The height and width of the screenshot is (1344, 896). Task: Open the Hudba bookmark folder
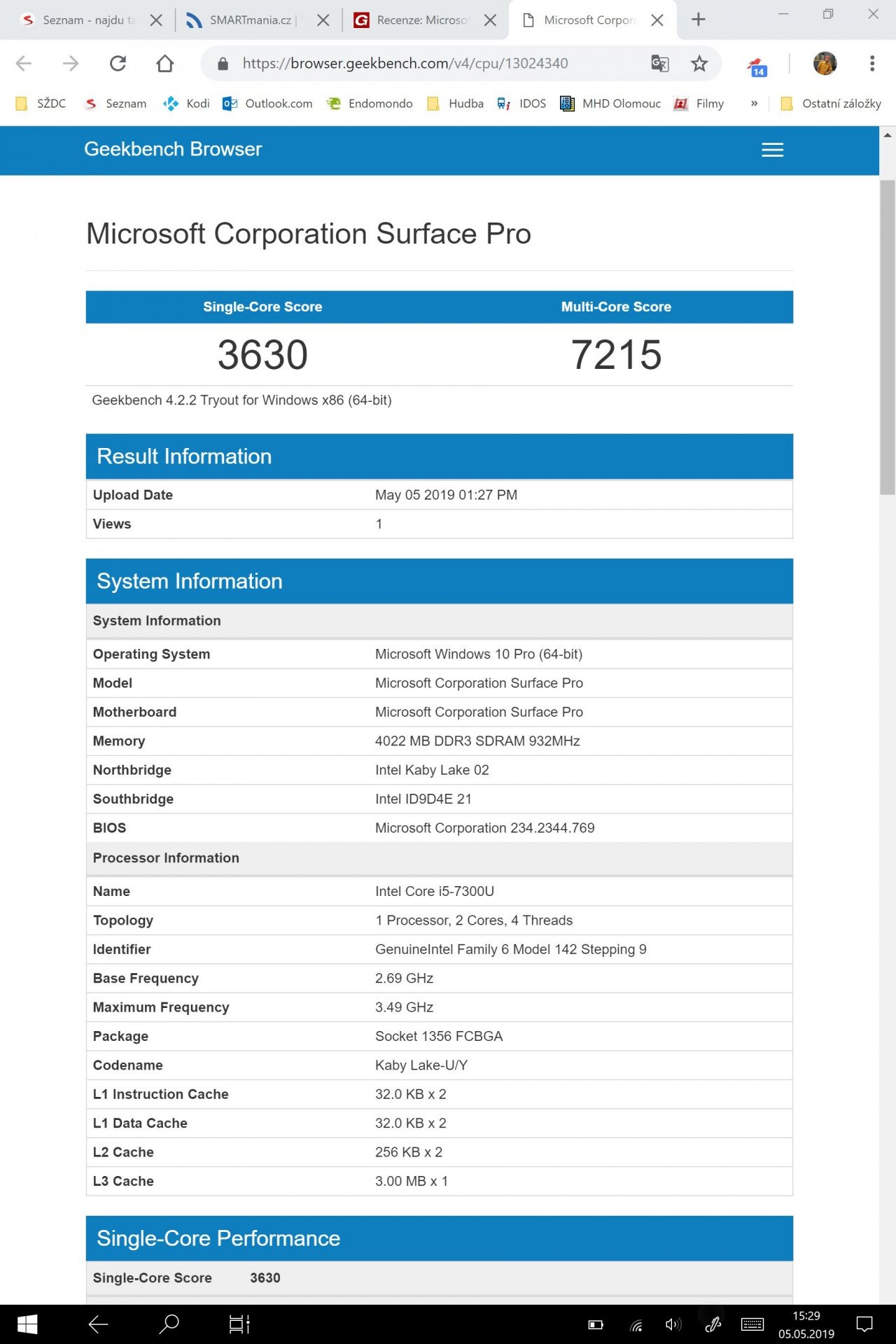click(456, 104)
